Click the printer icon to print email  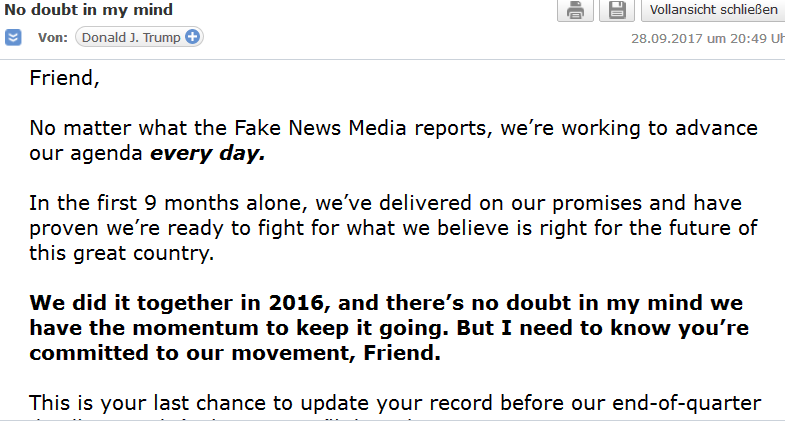pos(575,10)
